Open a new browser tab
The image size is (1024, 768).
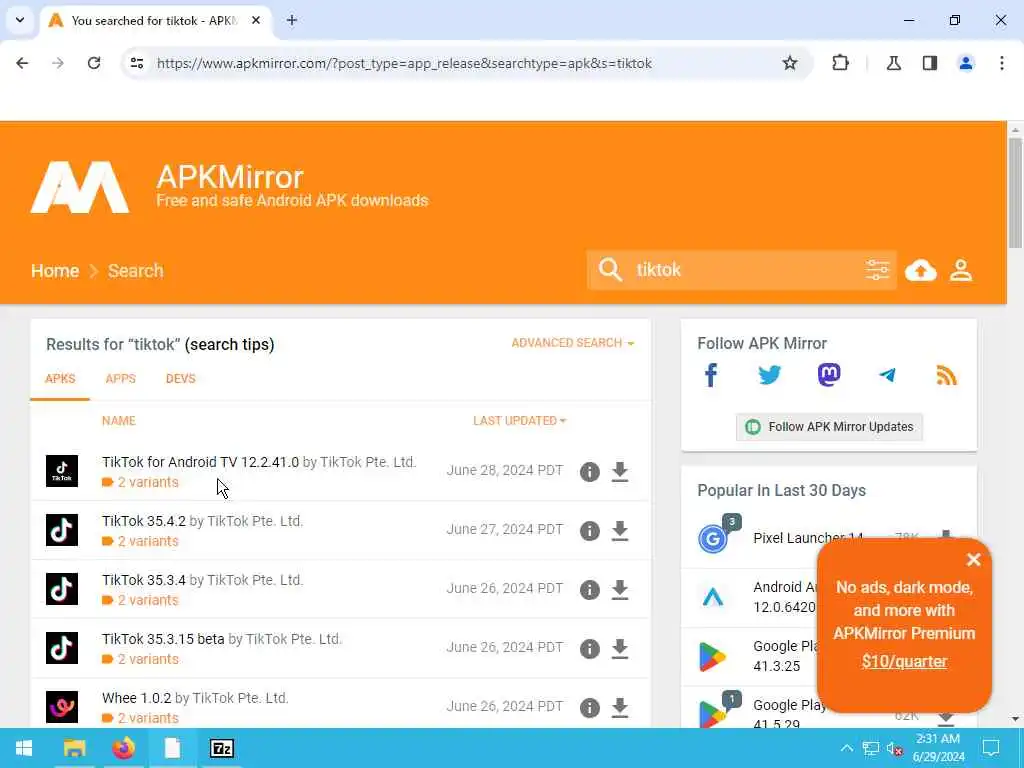pyautogui.click(x=292, y=20)
